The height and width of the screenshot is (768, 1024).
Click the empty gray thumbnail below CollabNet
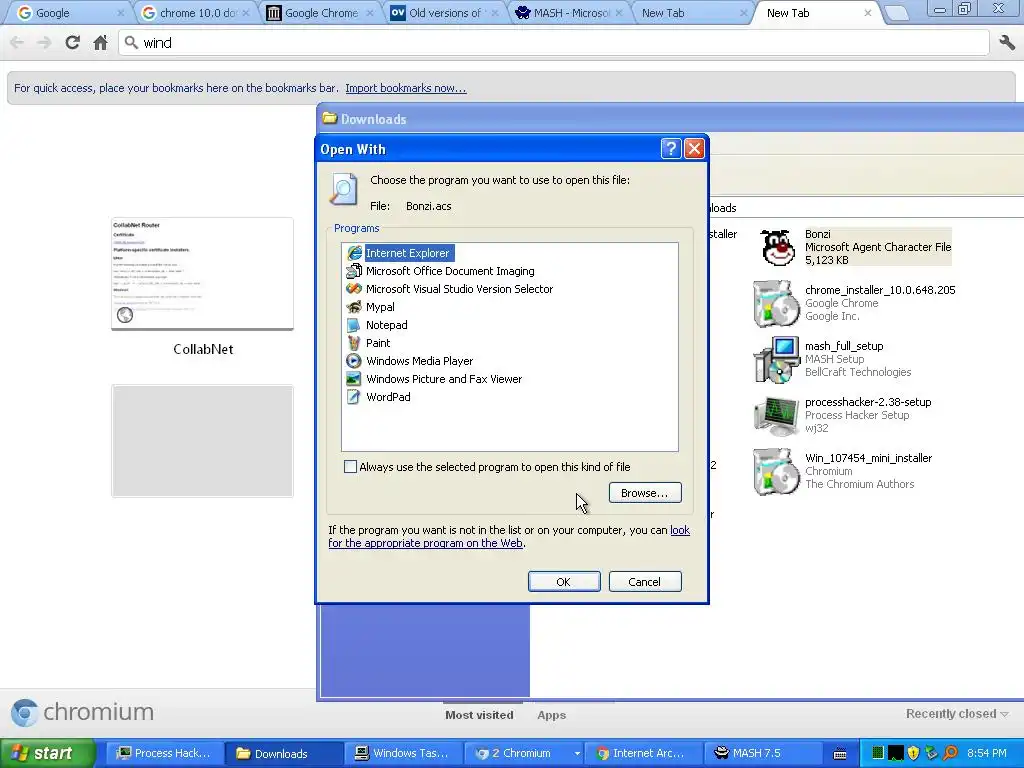[202, 441]
